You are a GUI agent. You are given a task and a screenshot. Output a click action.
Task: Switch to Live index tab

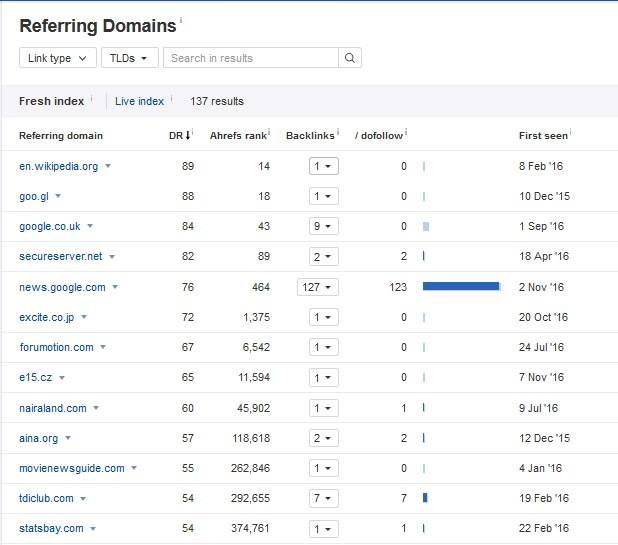point(139,101)
